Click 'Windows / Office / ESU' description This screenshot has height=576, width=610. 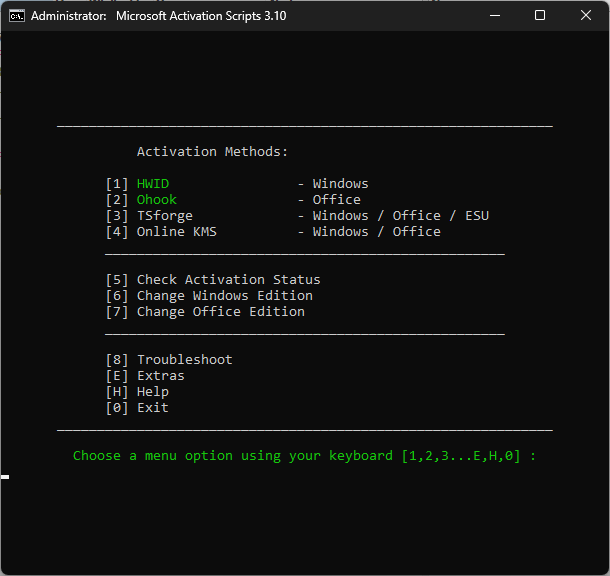[x=401, y=215]
